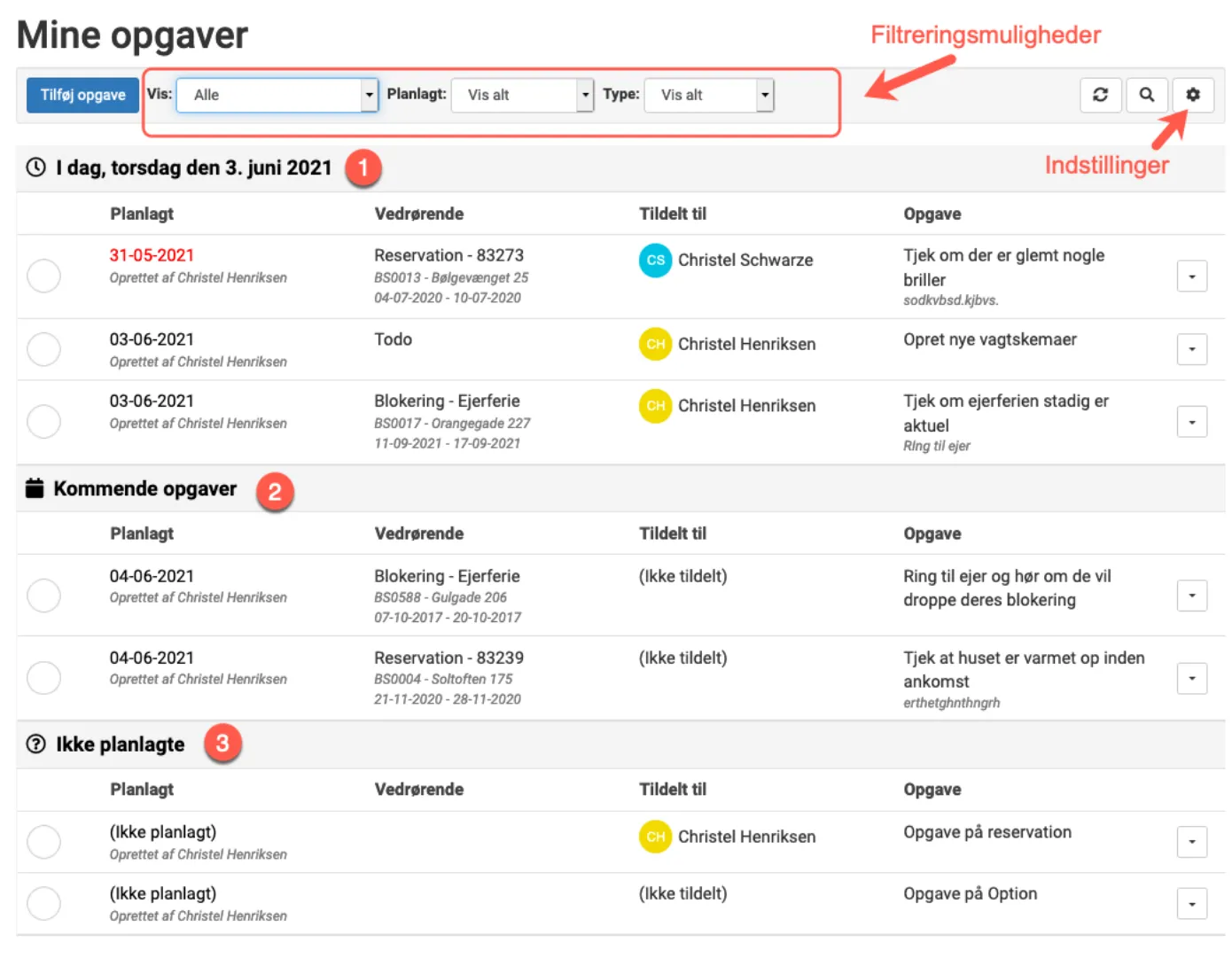
Task: Click the refresh icon in the toolbar
Action: pyautogui.click(x=1100, y=95)
